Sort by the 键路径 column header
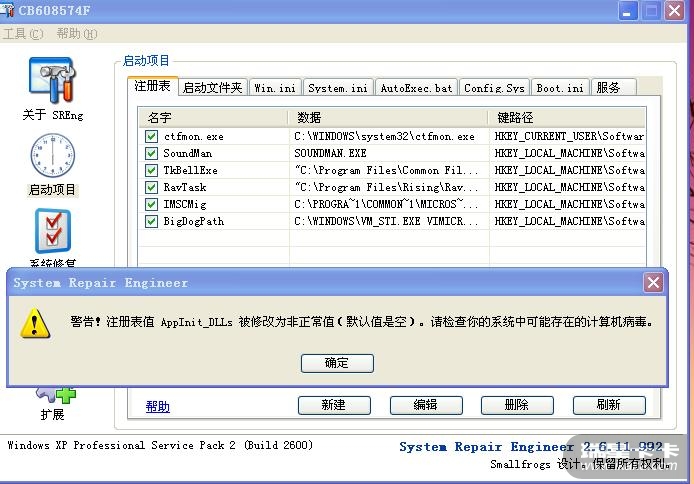 [567, 118]
